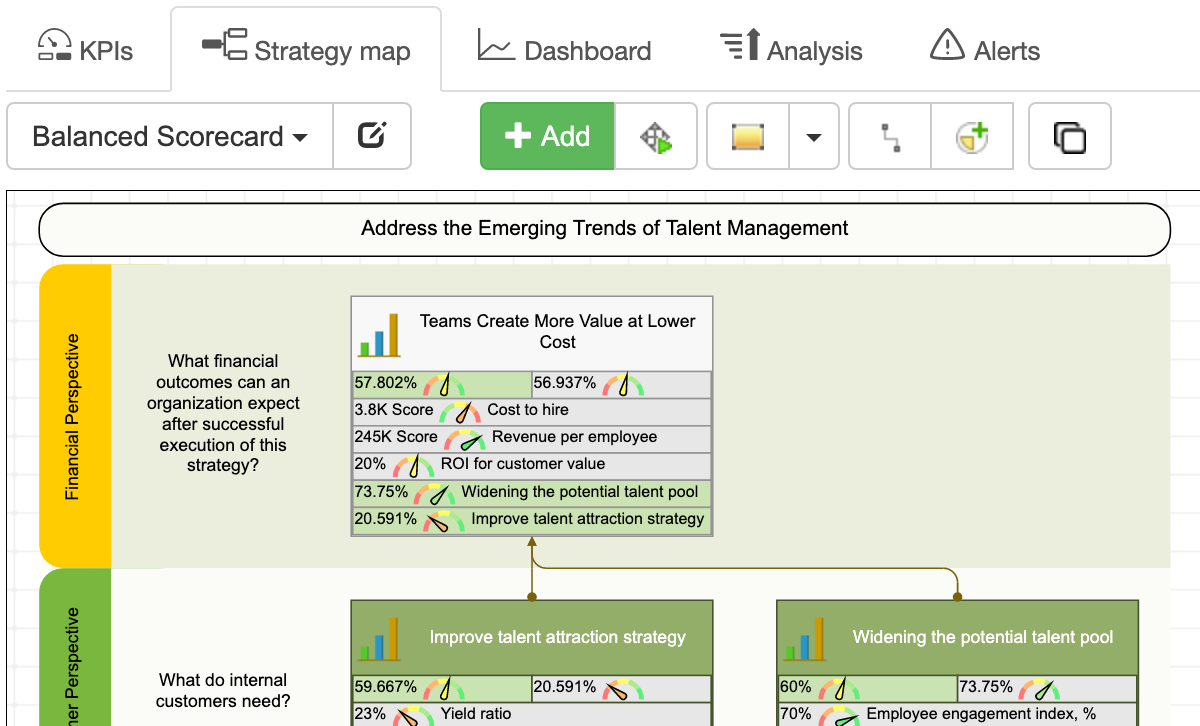1200x726 pixels.
Task: Open the Balanced Scorecard dropdown
Action: click(170, 136)
